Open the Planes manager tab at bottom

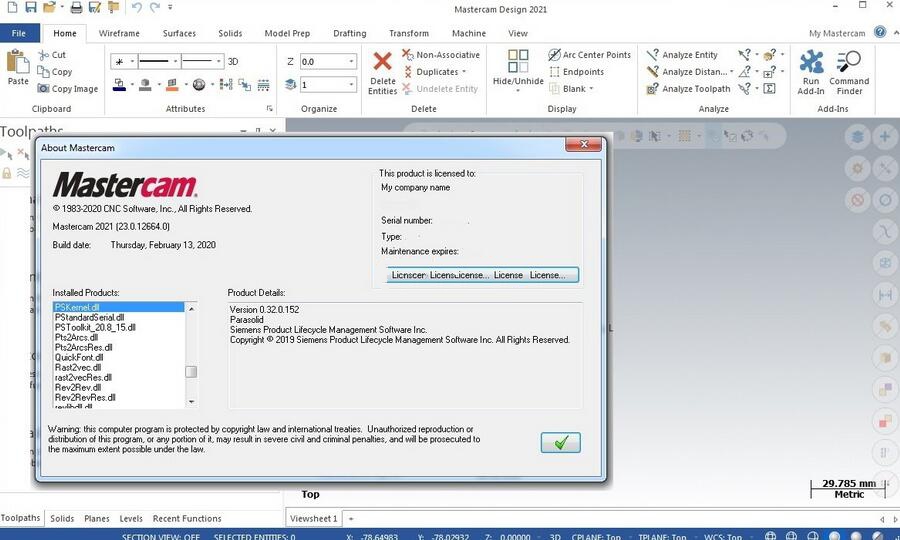click(96, 519)
